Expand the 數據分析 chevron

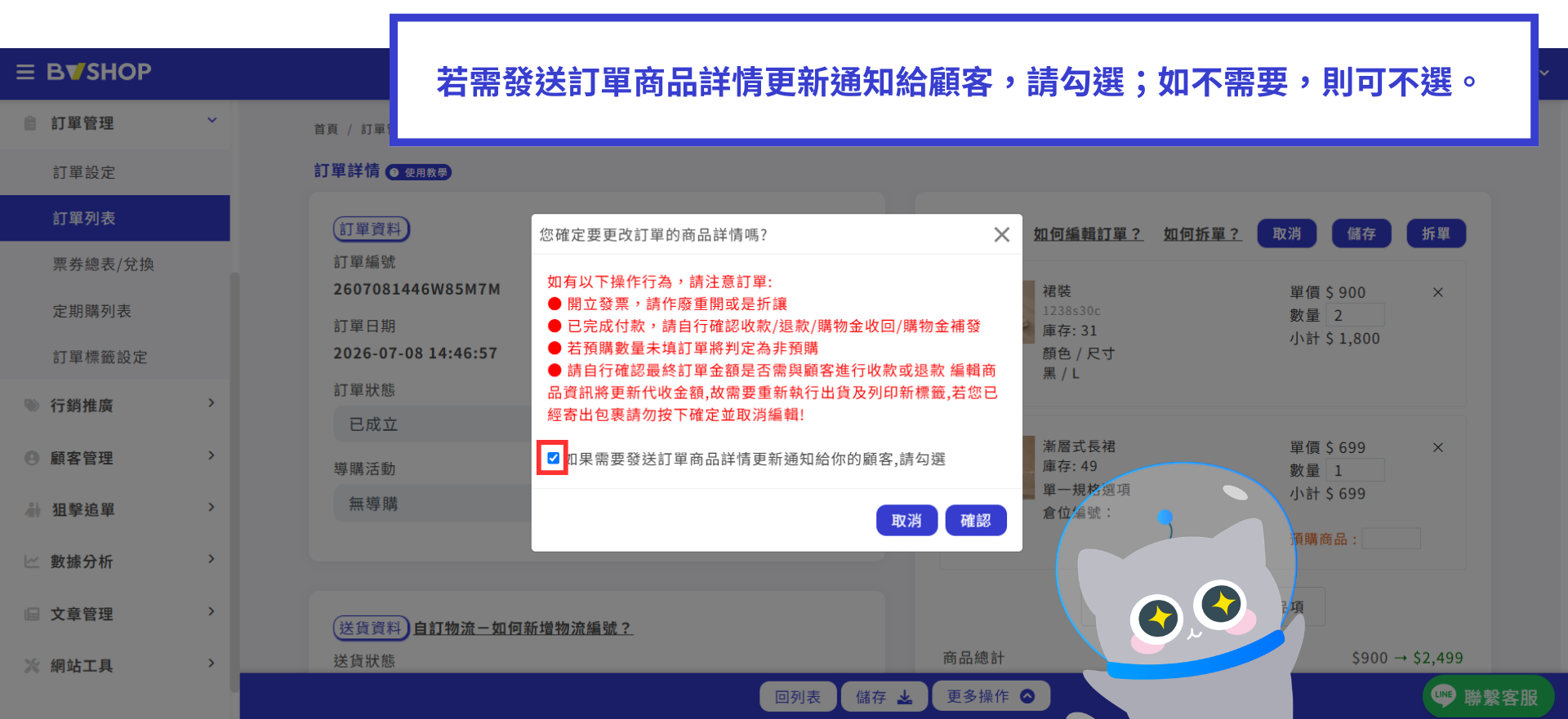pyautogui.click(x=212, y=559)
